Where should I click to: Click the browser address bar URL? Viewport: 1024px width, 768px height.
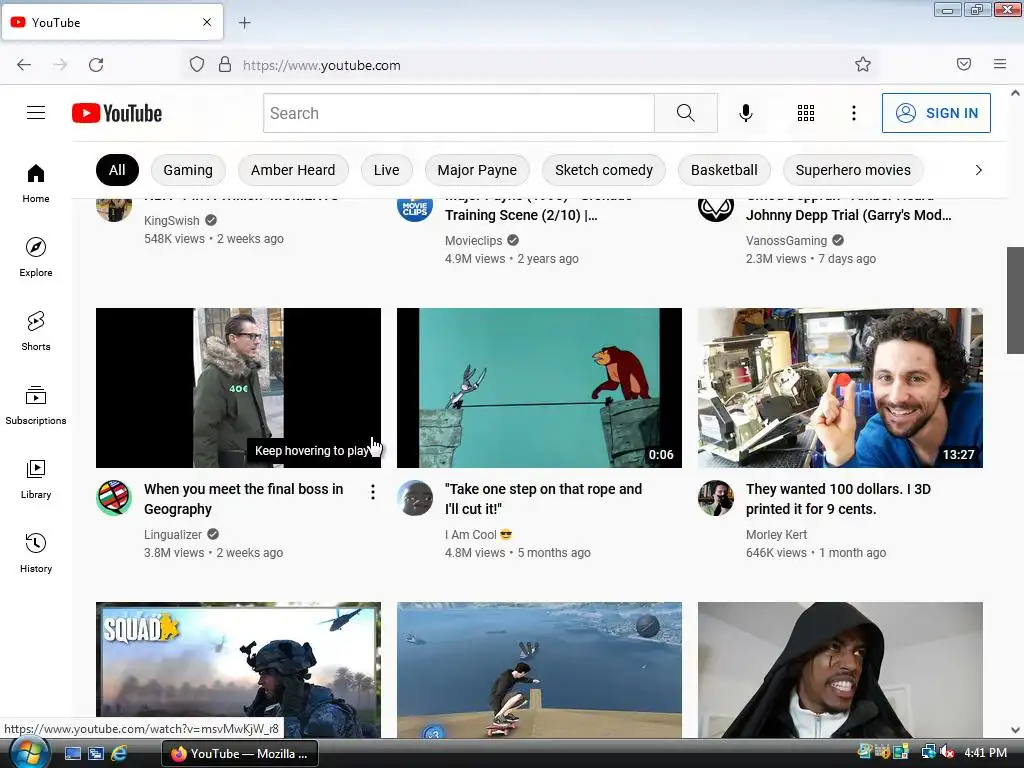pyautogui.click(x=322, y=65)
